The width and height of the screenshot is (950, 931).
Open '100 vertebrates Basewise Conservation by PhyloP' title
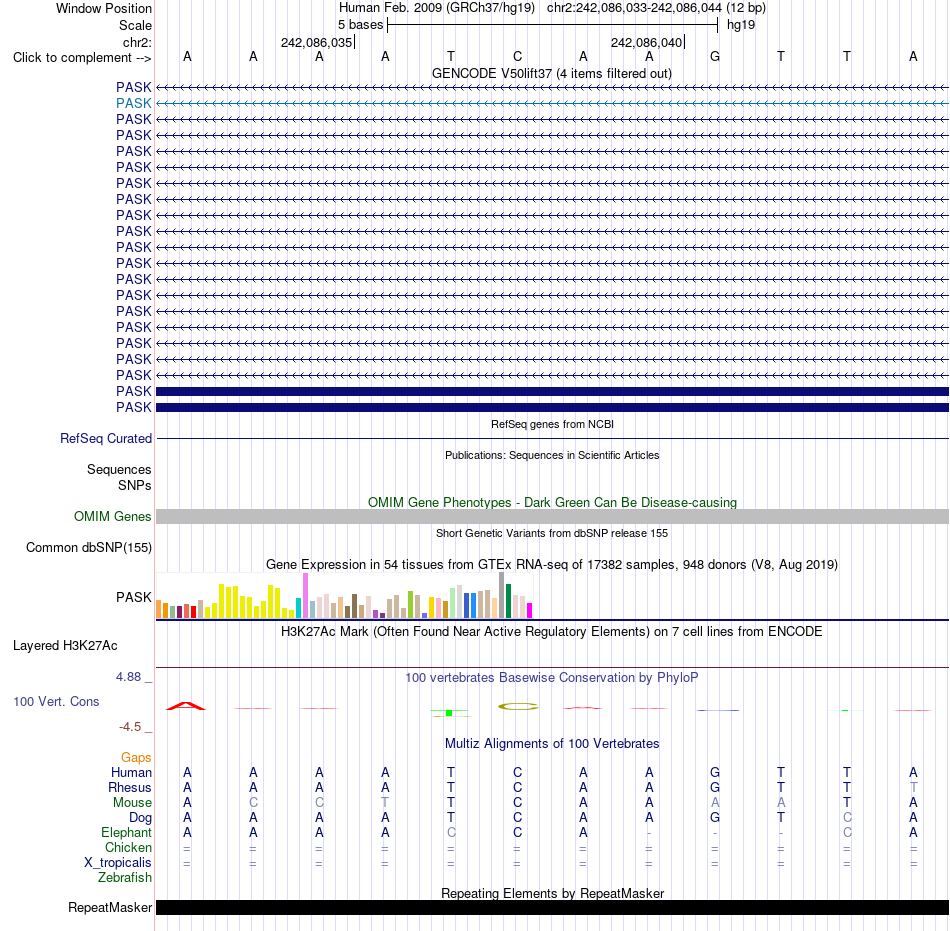552,678
